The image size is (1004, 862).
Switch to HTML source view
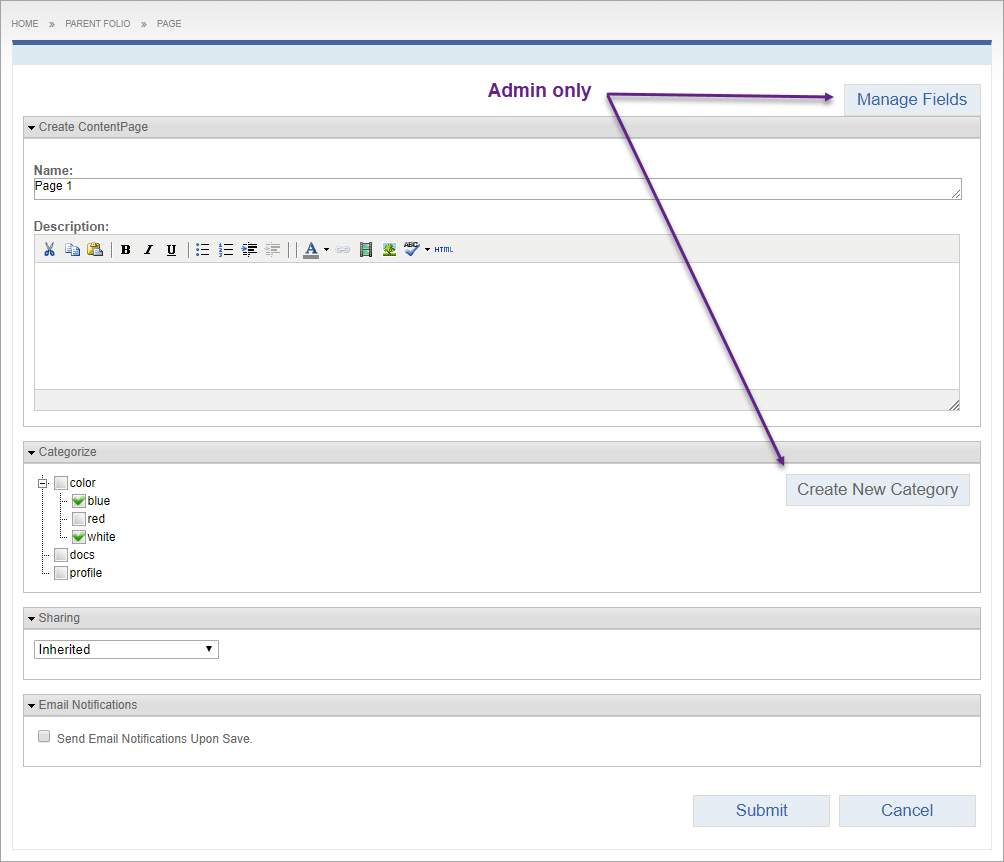443,250
